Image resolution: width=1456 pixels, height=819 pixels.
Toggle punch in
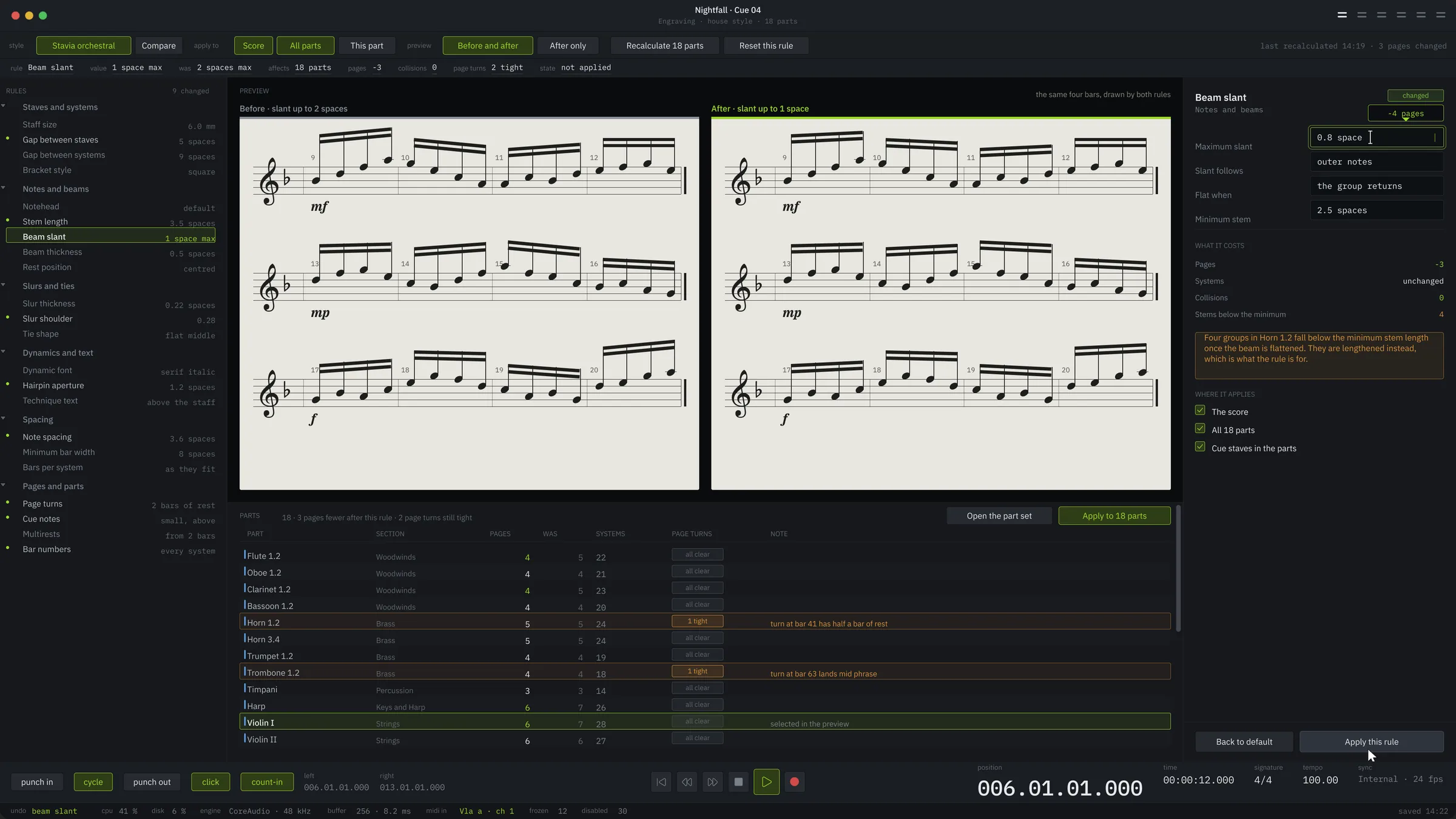point(37,782)
